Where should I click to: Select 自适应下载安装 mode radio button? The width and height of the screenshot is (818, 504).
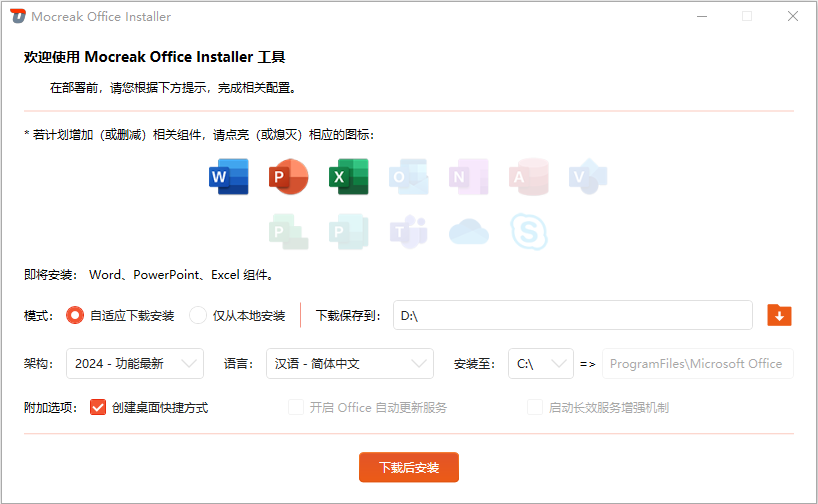75,315
